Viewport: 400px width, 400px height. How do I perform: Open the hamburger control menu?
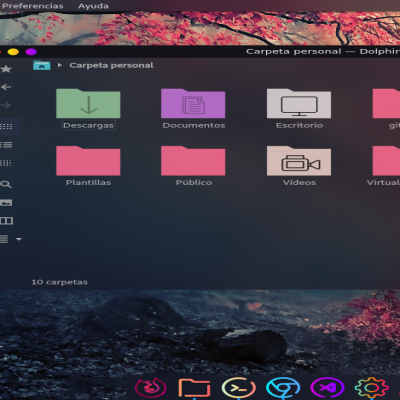(4, 239)
